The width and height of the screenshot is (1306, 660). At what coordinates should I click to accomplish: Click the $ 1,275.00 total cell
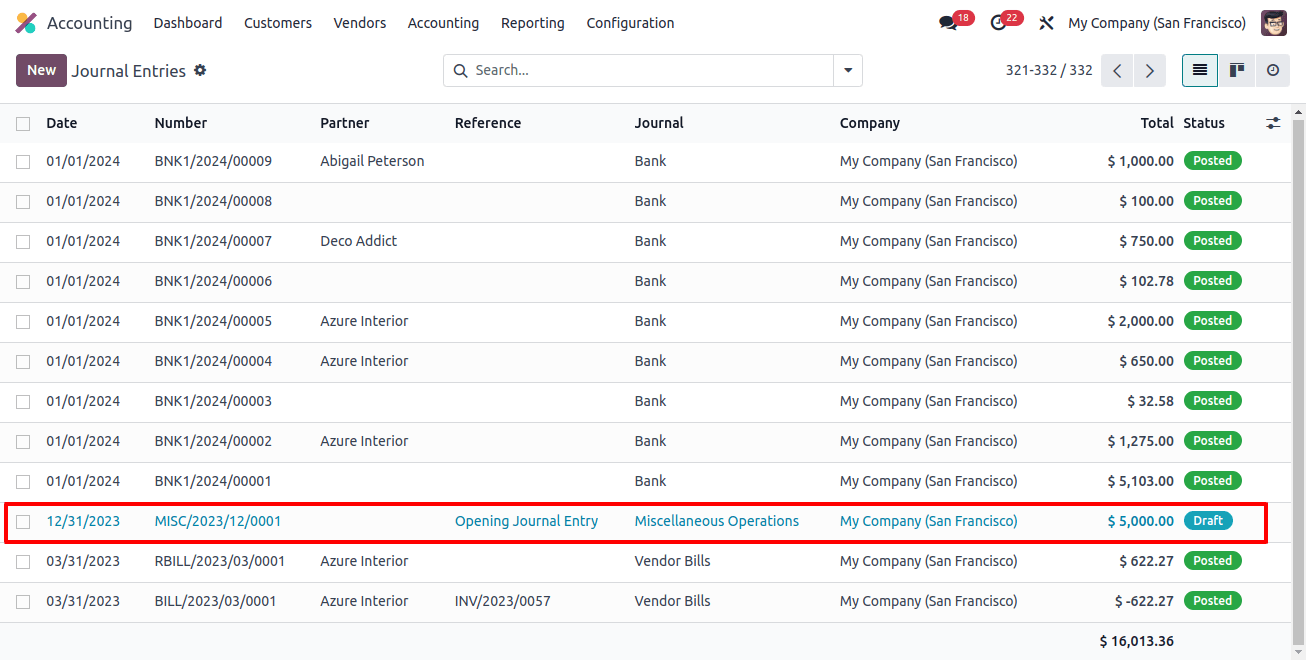1141,441
